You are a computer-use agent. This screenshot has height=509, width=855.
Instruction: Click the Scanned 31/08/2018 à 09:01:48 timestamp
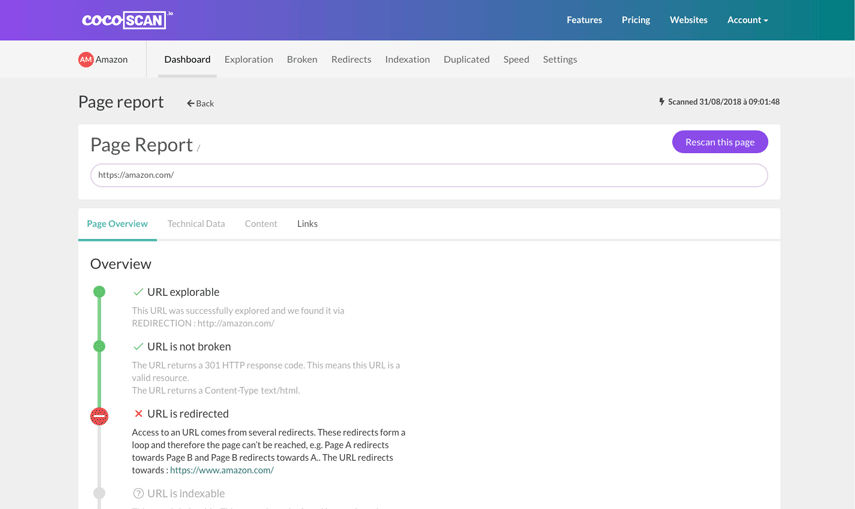[x=724, y=101]
